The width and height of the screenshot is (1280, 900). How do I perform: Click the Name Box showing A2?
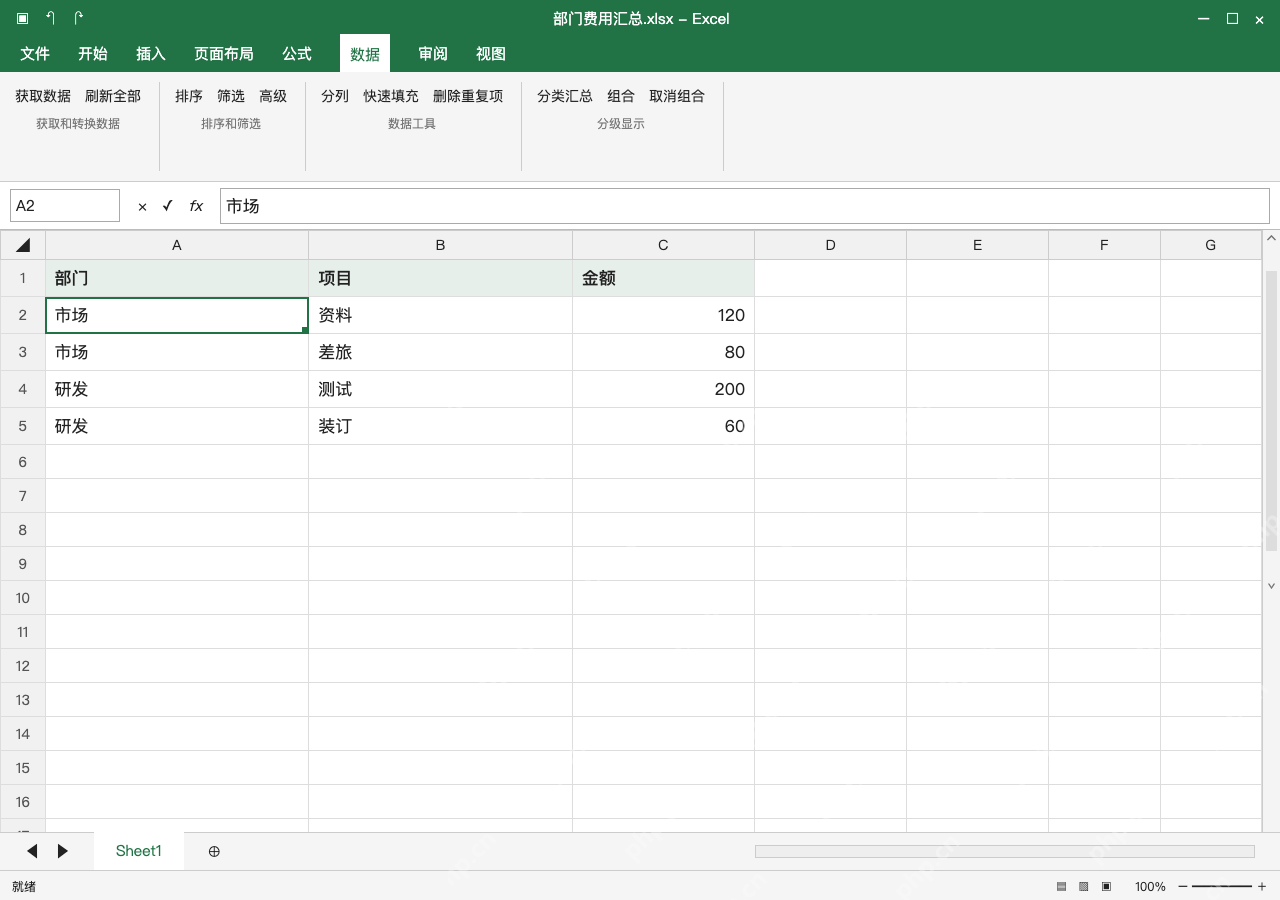65,206
